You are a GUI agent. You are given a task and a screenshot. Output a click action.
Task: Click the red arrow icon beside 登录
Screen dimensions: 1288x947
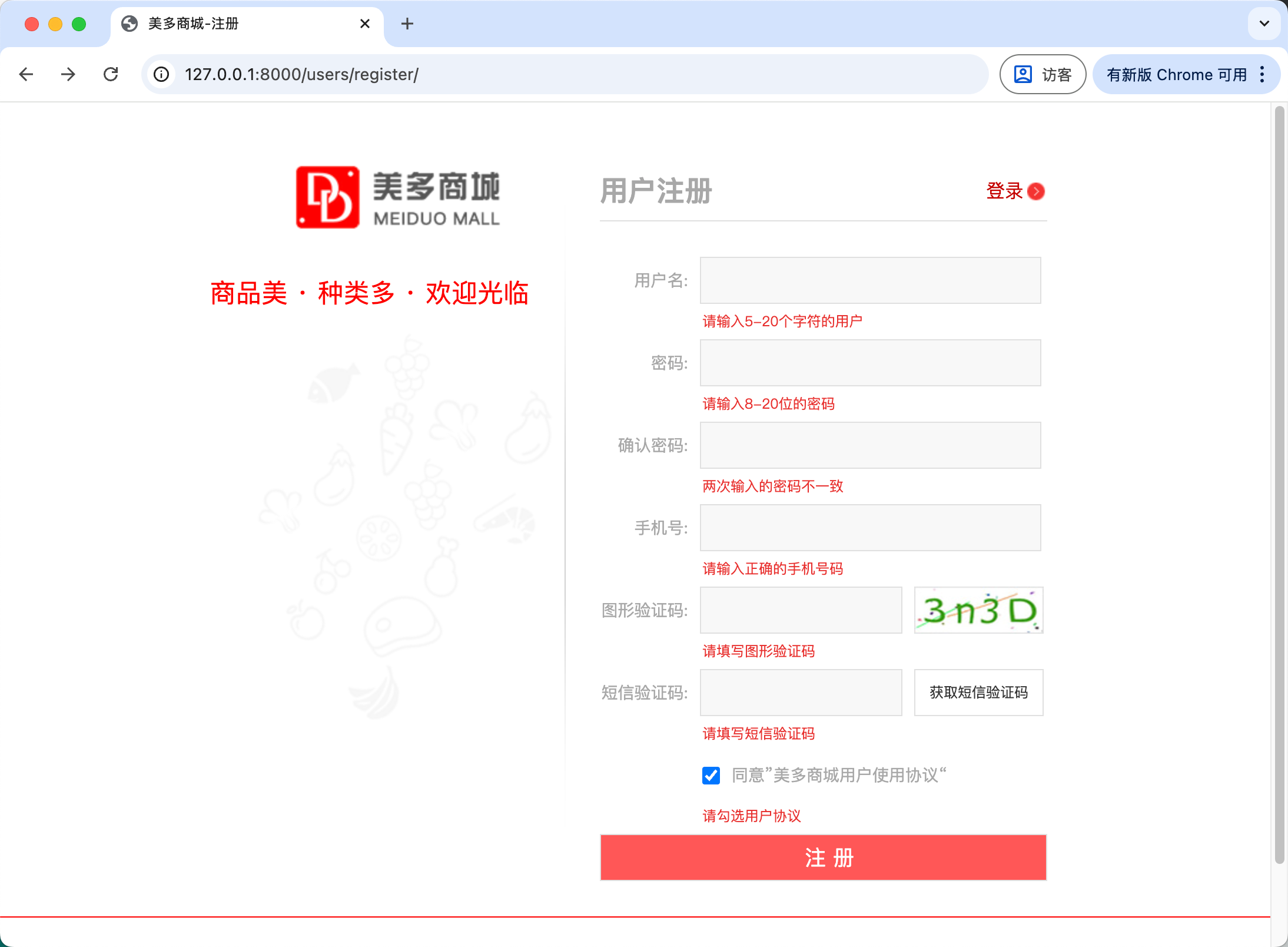point(1036,191)
